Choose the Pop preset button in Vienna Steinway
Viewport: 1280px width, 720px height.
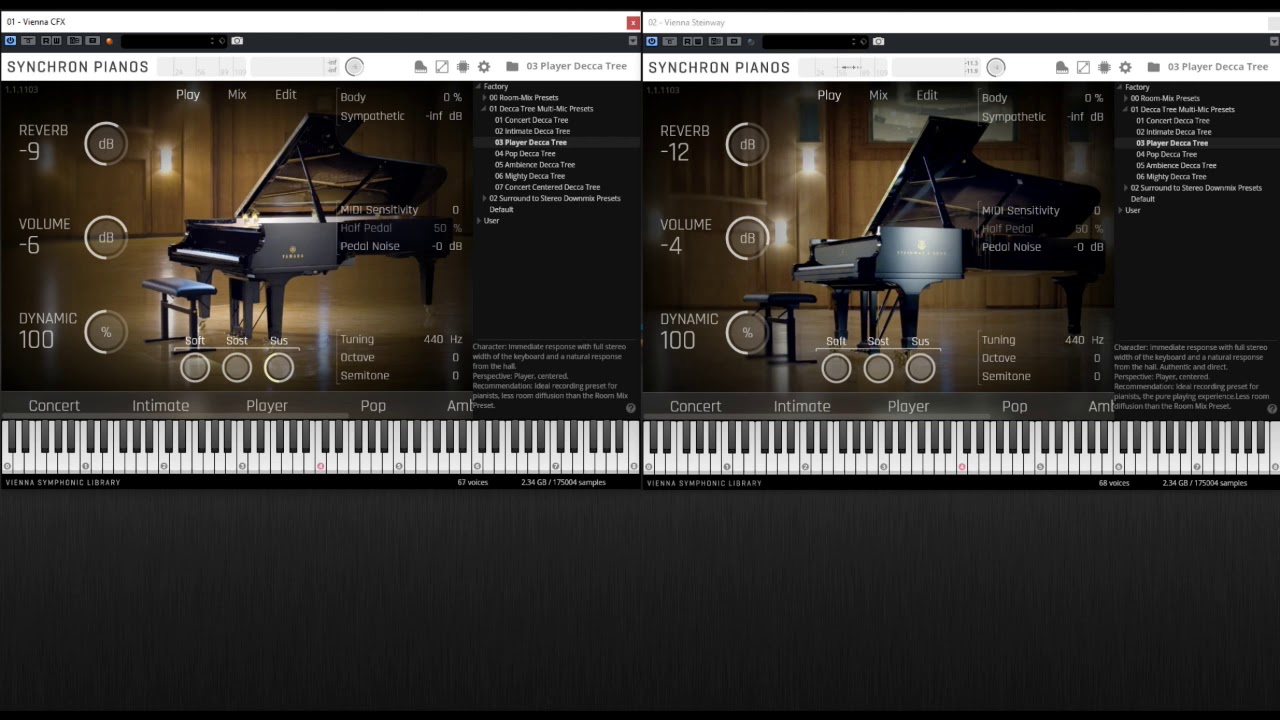(1014, 407)
